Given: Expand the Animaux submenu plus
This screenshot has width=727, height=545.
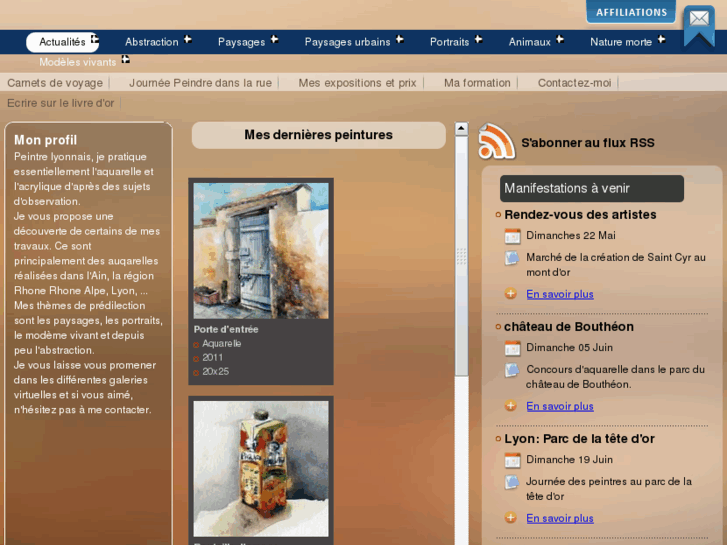Looking at the screenshot, I should coord(560,39).
